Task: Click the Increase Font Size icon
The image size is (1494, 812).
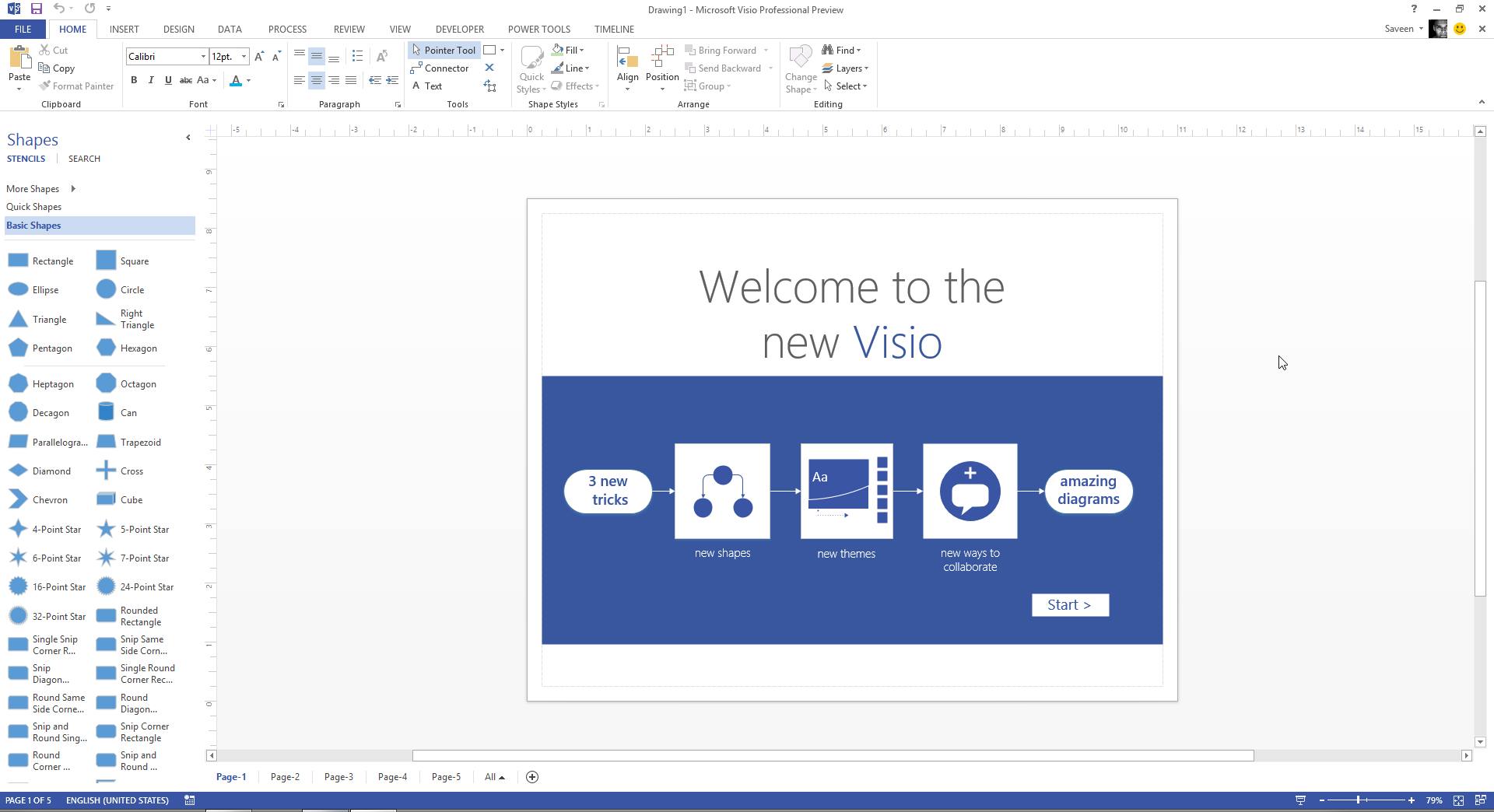Action: (259, 56)
